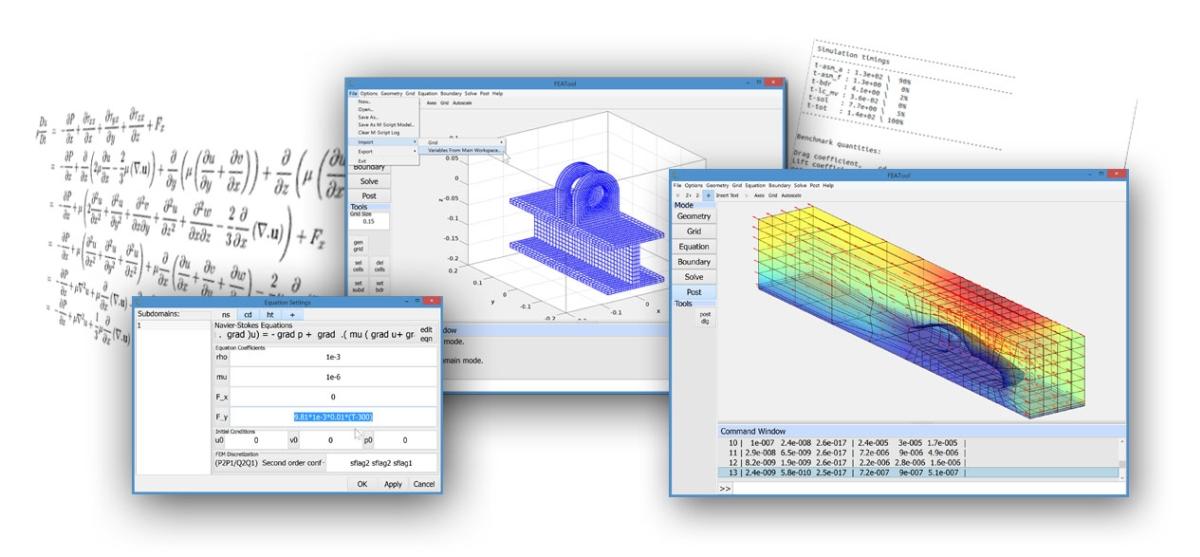Click the set cells tool button
The width and height of the screenshot is (1200, 557).
[x=357, y=264]
